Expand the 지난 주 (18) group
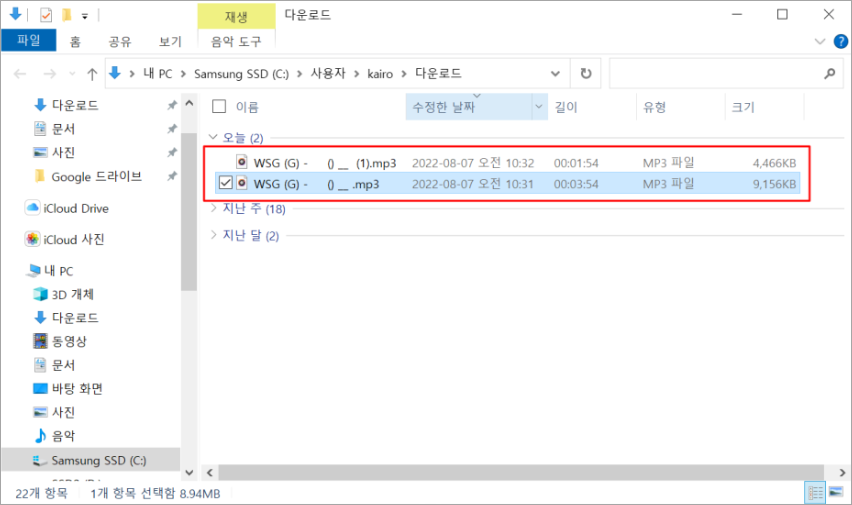Image resolution: width=852 pixels, height=505 pixels. [213, 208]
